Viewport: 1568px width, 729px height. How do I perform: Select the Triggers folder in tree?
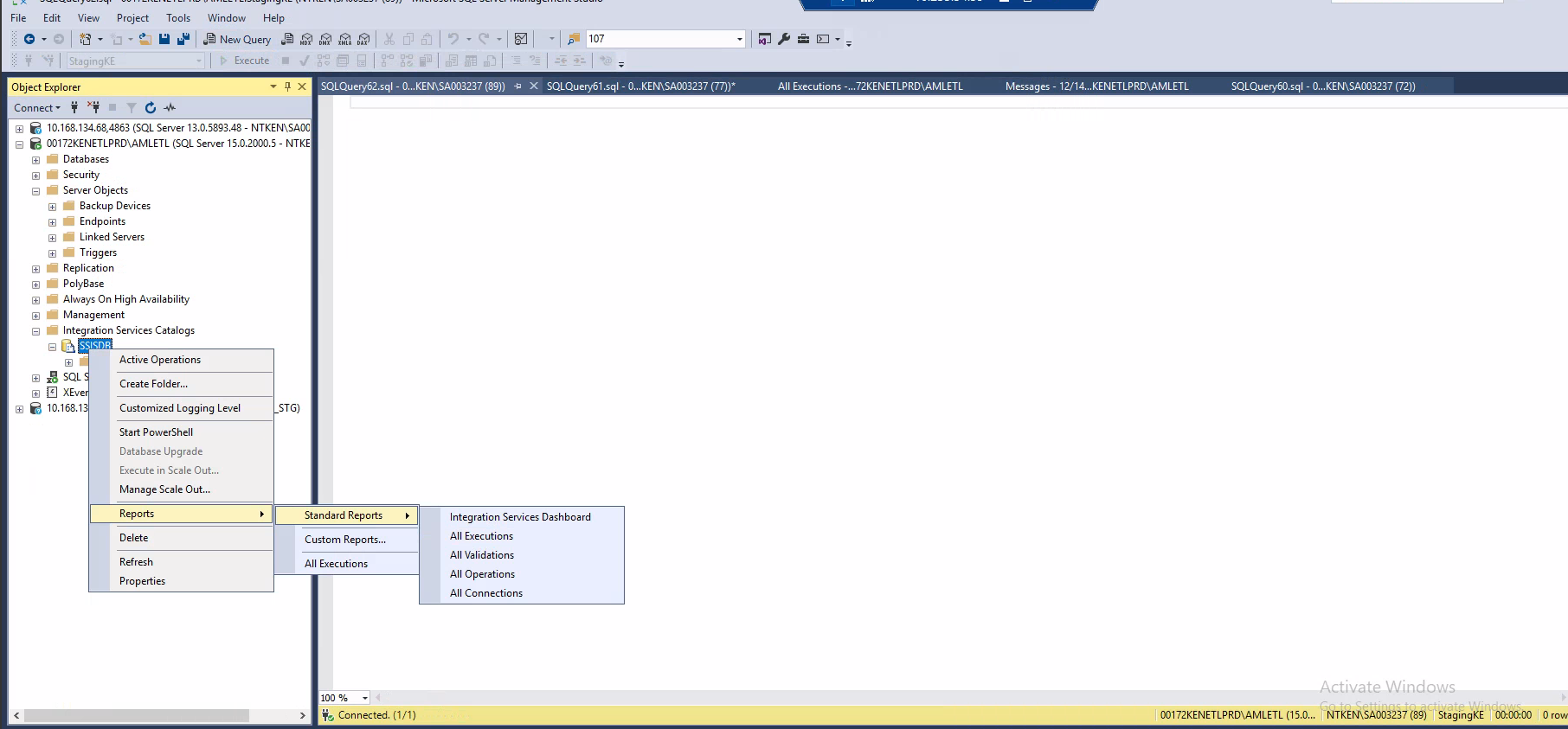98,253
